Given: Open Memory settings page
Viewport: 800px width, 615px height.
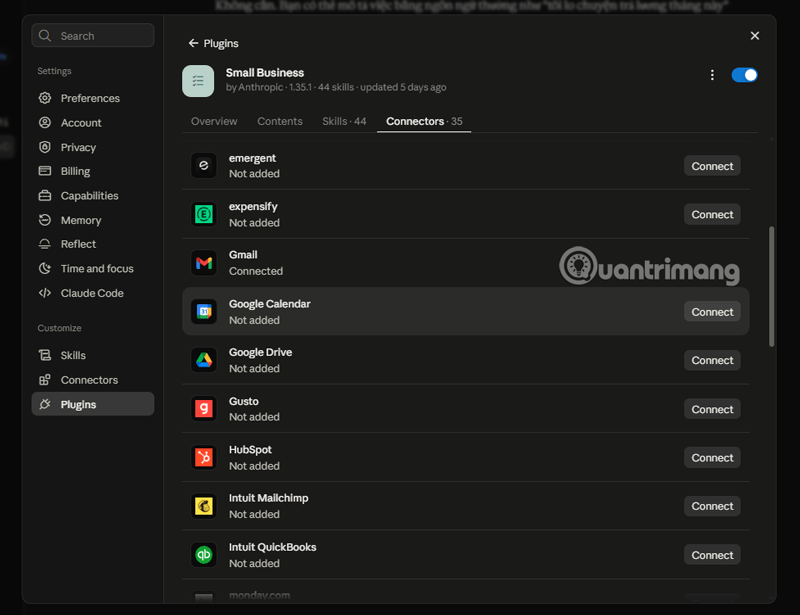Looking at the screenshot, I should 92,220.
